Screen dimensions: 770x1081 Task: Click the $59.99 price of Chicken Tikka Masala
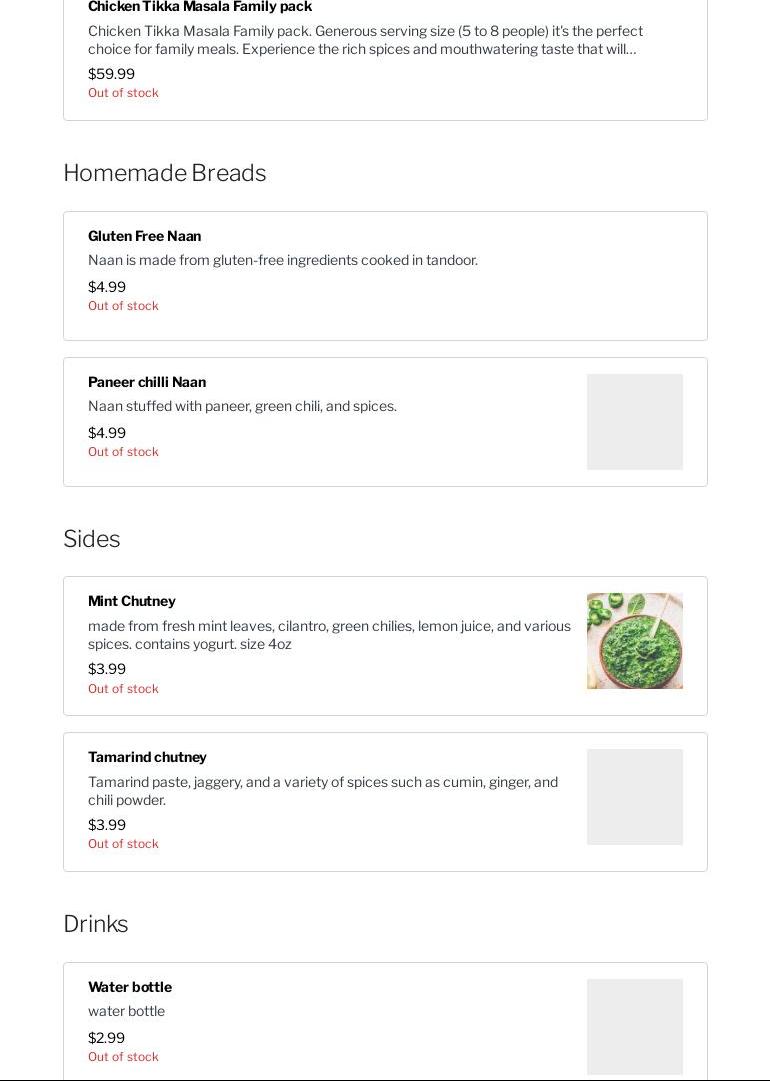[111, 74]
